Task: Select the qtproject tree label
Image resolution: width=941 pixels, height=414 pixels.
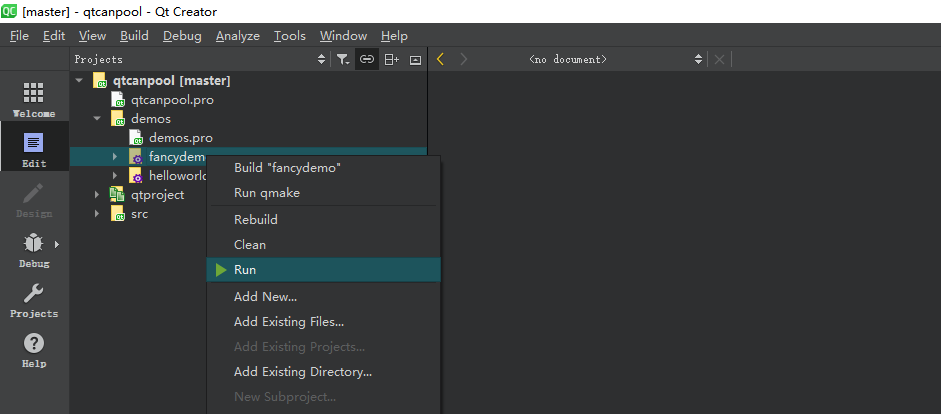Action: [158, 195]
